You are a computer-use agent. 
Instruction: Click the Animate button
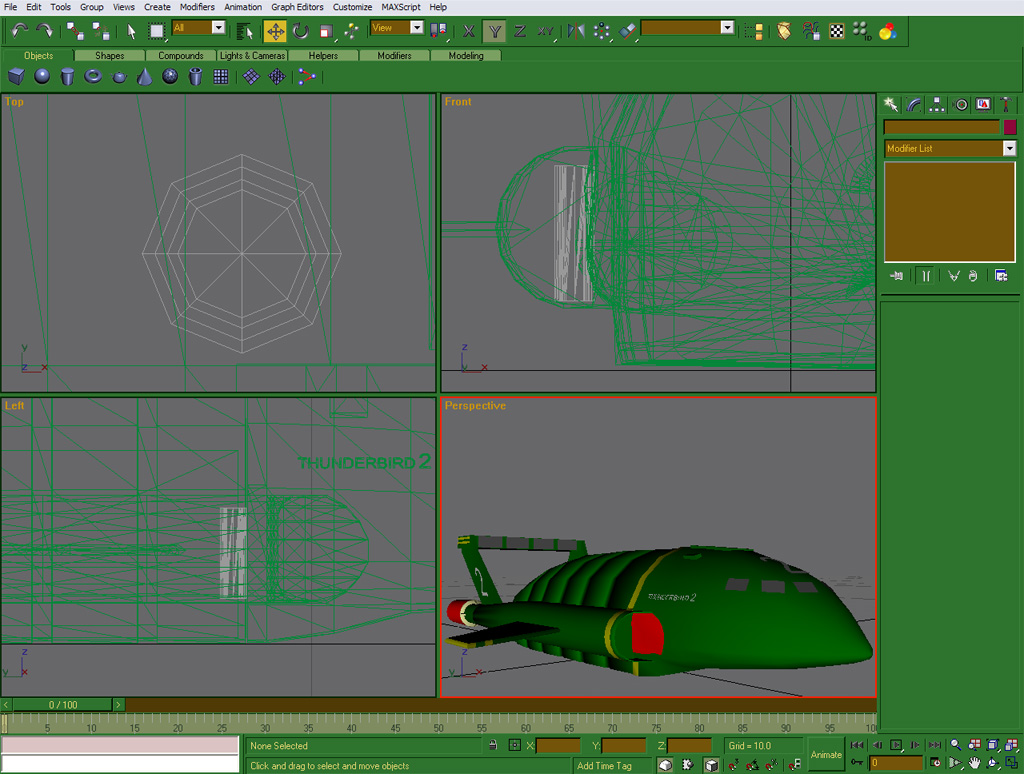tap(826, 754)
